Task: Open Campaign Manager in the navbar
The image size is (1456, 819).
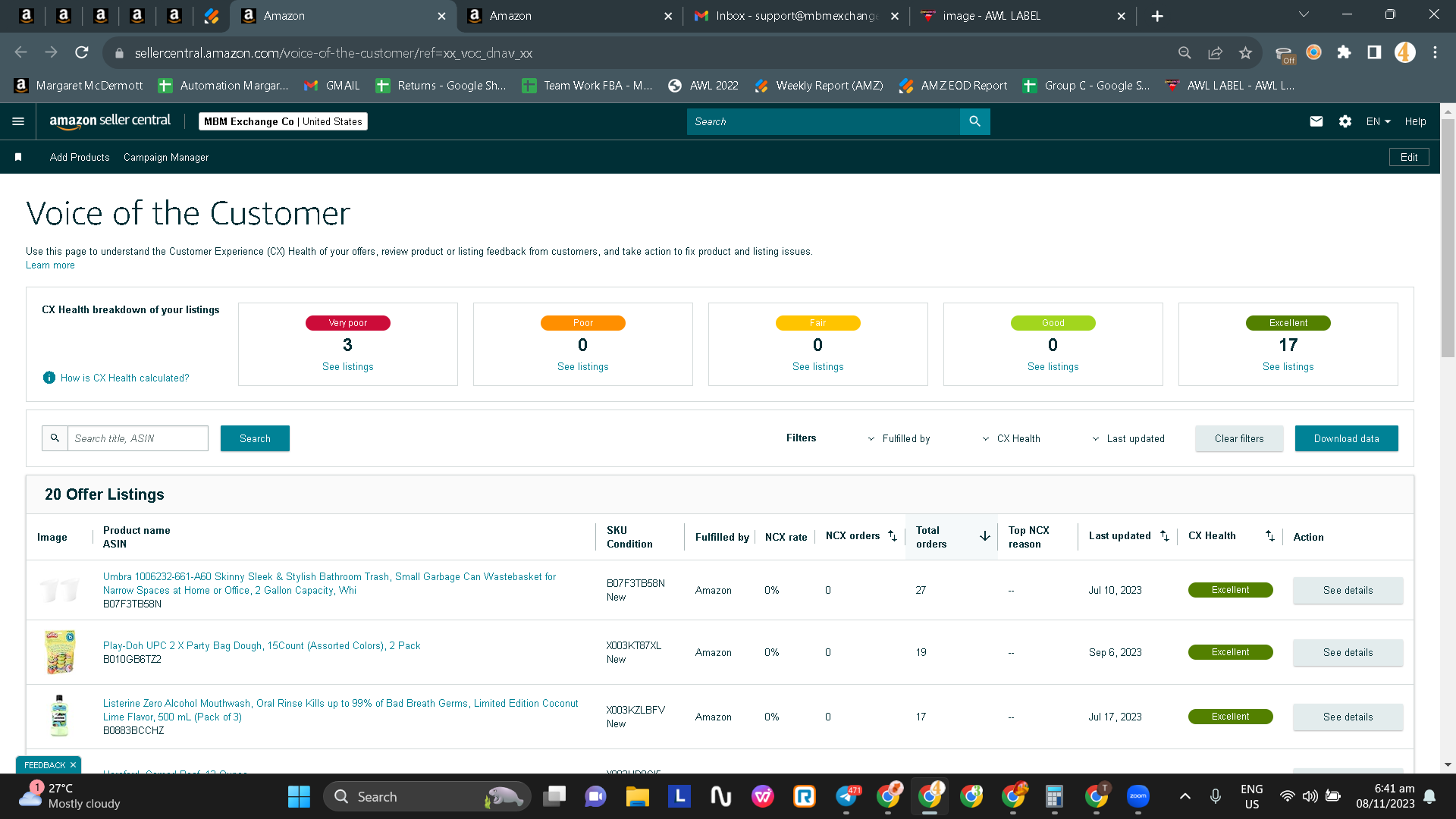Action: 166,157
